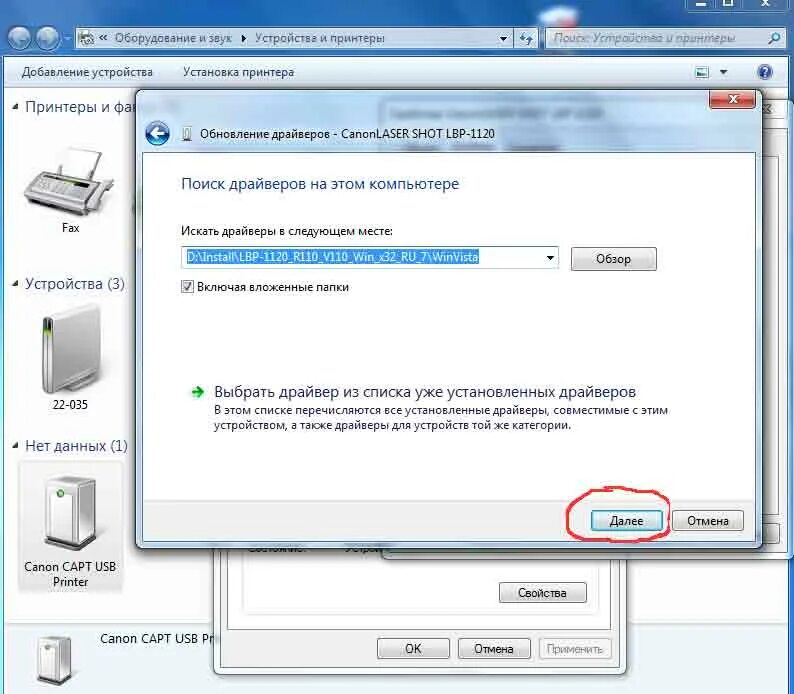Click the help question mark icon
Image resolution: width=794 pixels, height=694 pixels.
[765, 72]
